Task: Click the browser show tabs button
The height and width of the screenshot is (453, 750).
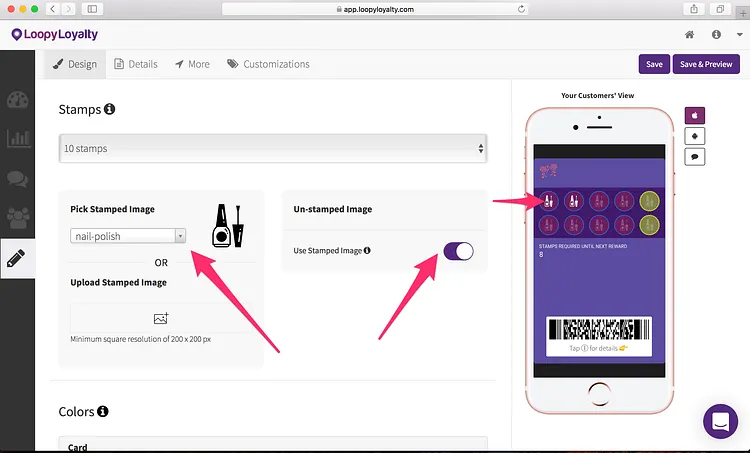Action: [x=720, y=9]
